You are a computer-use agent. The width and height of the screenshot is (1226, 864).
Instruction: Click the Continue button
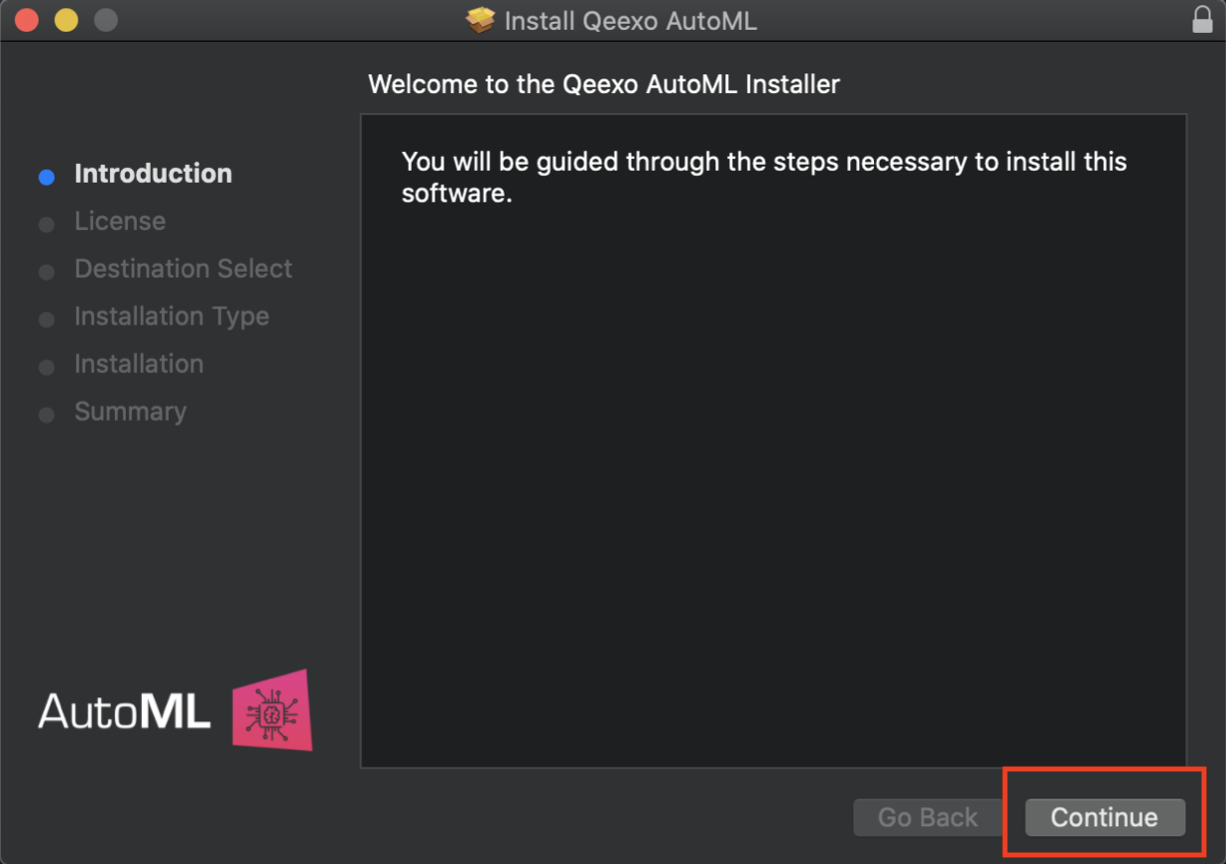1105,817
